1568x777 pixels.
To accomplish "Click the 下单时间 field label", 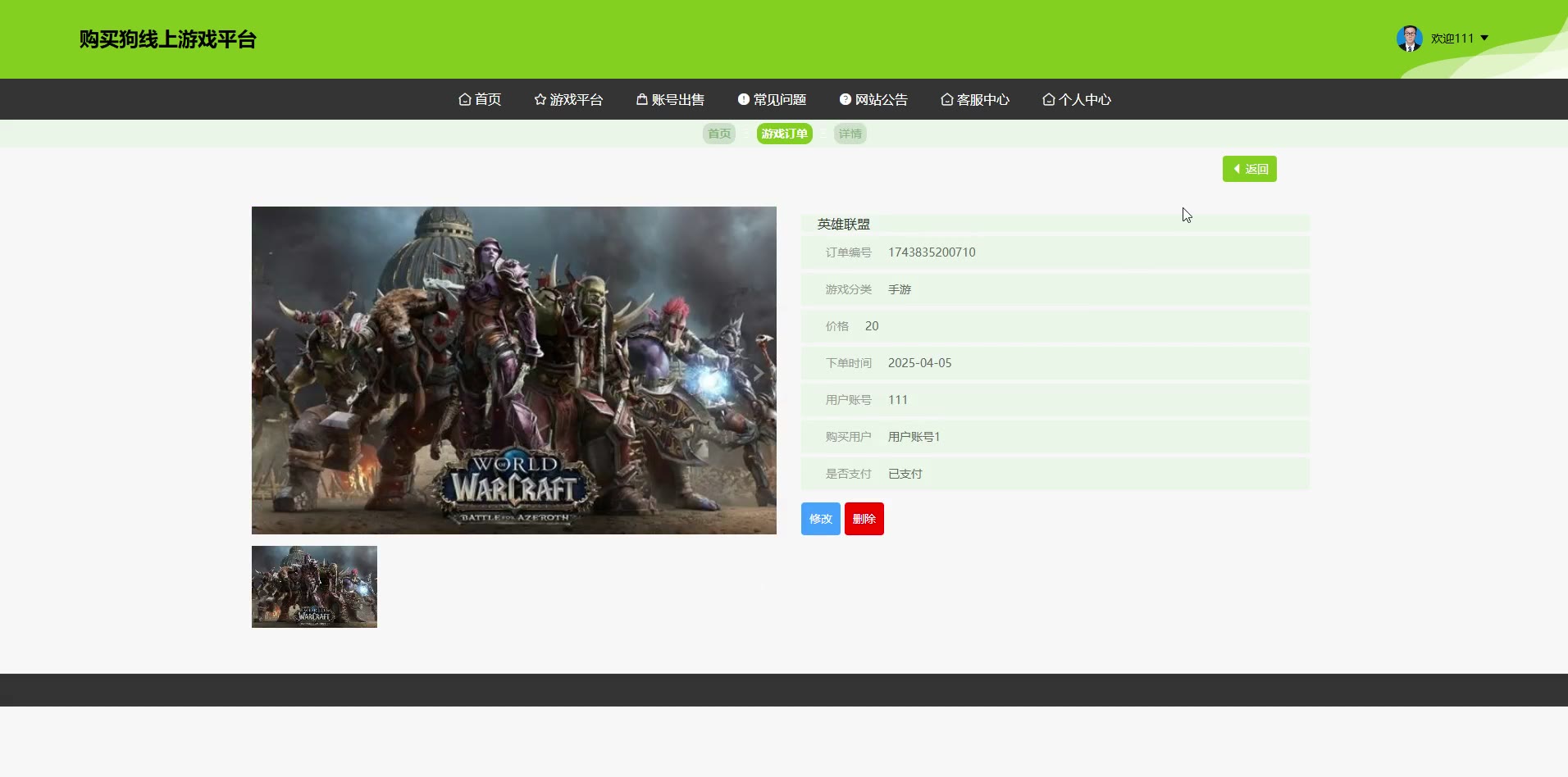I will [849, 363].
